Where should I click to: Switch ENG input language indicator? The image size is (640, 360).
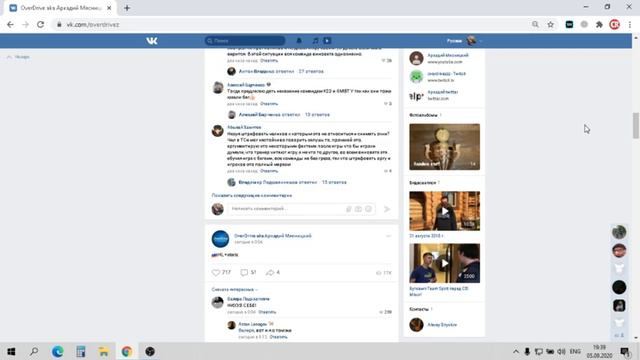(x=575, y=351)
